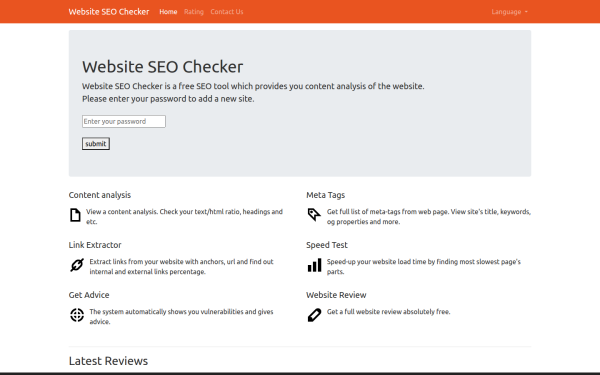Click the 'Speed-up your website load time' description
The width and height of the screenshot is (600, 375).
point(424,267)
